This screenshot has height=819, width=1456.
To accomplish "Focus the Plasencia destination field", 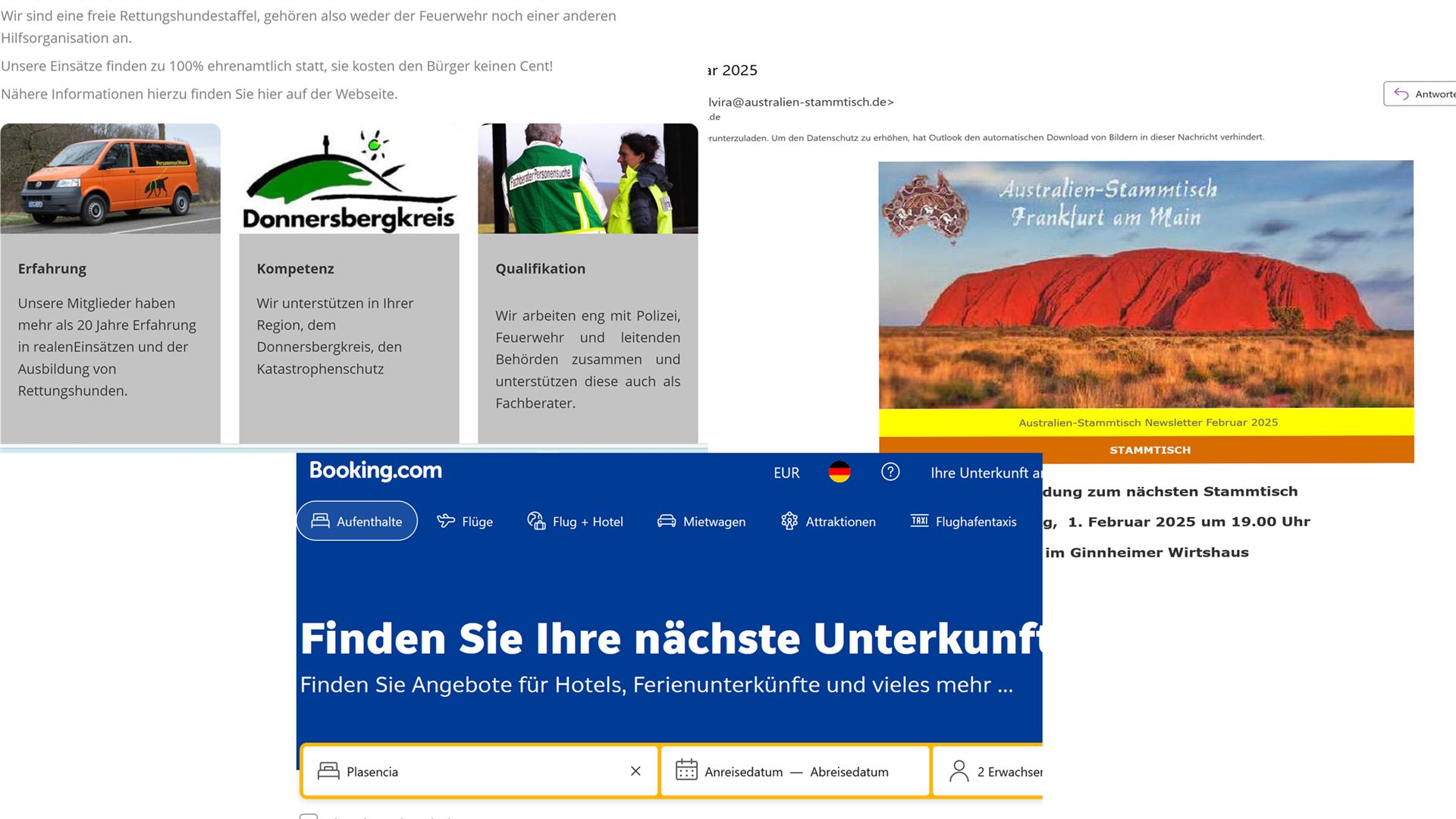I will click(x=479, y=770).
